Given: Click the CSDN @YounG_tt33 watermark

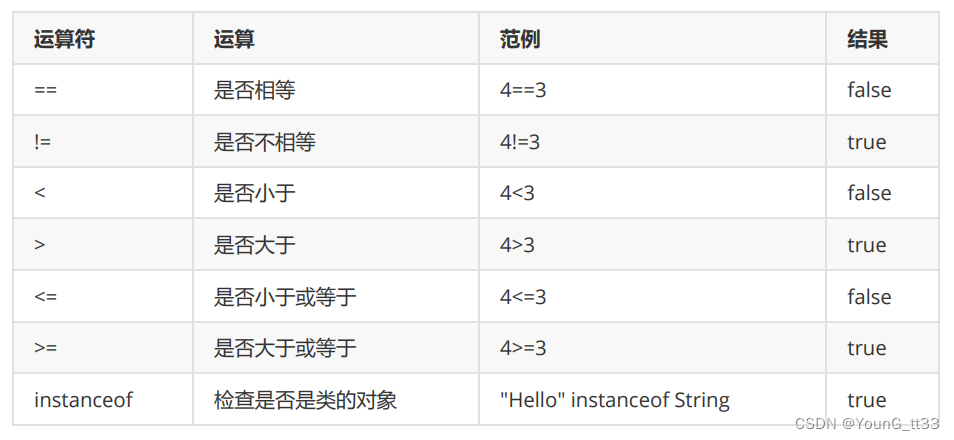Looking at the screenshot, I should tap(871, 423).
